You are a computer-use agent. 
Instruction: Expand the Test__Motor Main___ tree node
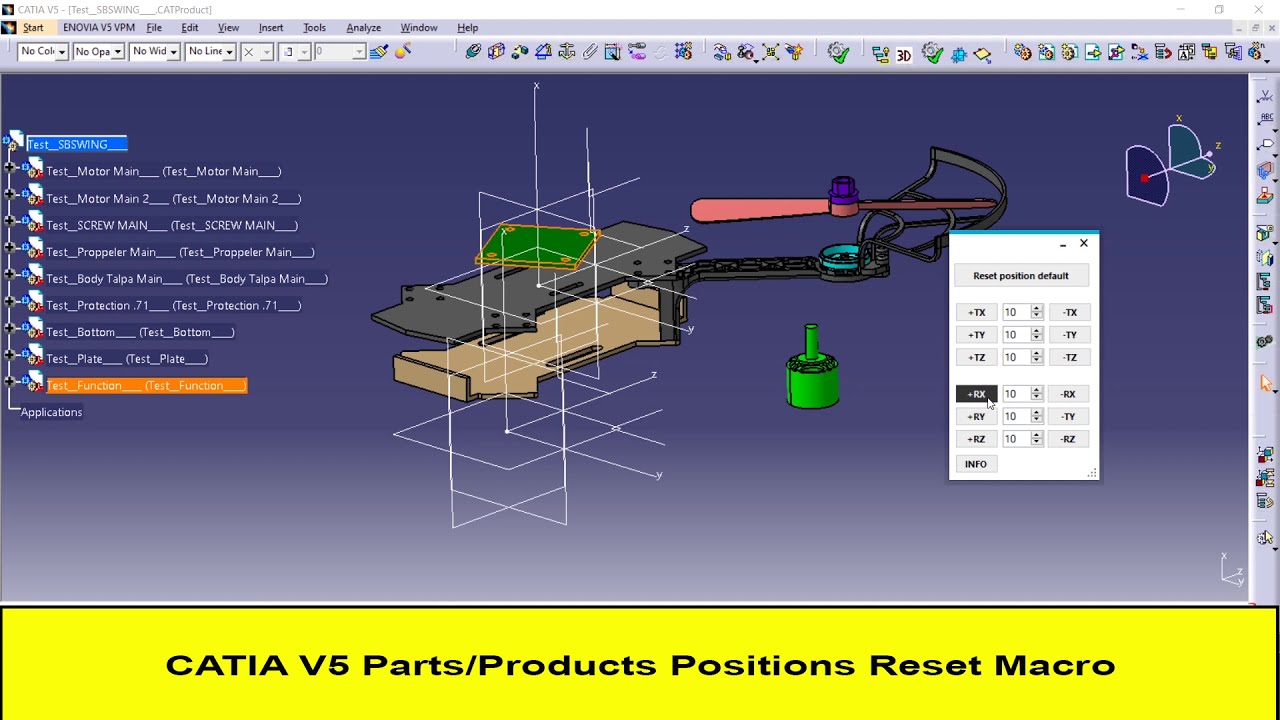pos(10,168)
